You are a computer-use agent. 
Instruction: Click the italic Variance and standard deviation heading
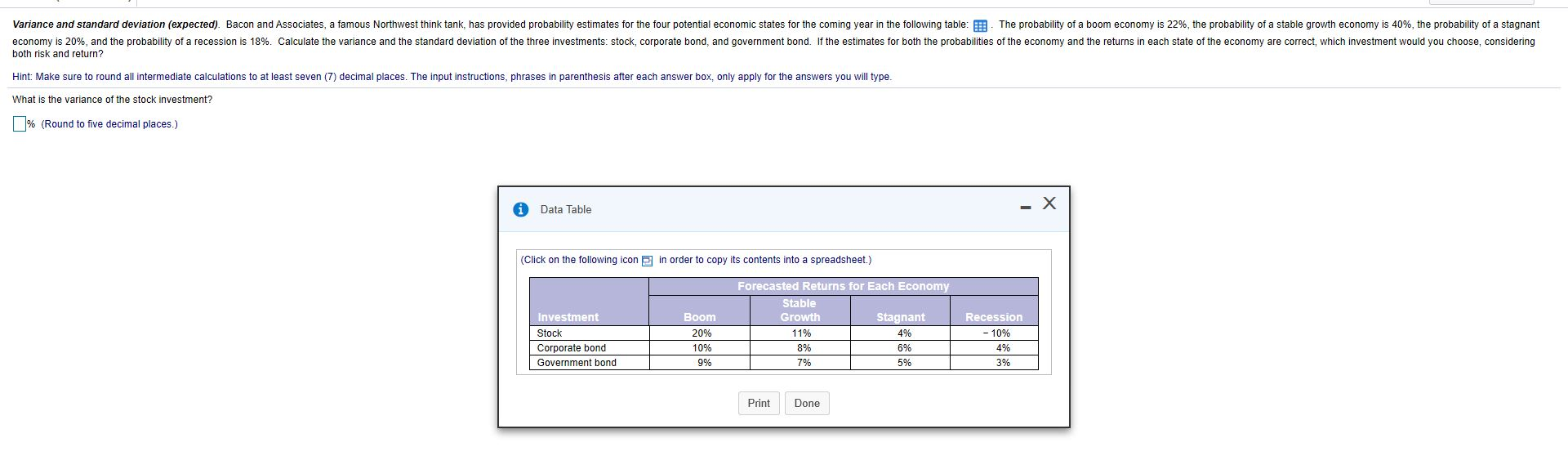point(116,25)
